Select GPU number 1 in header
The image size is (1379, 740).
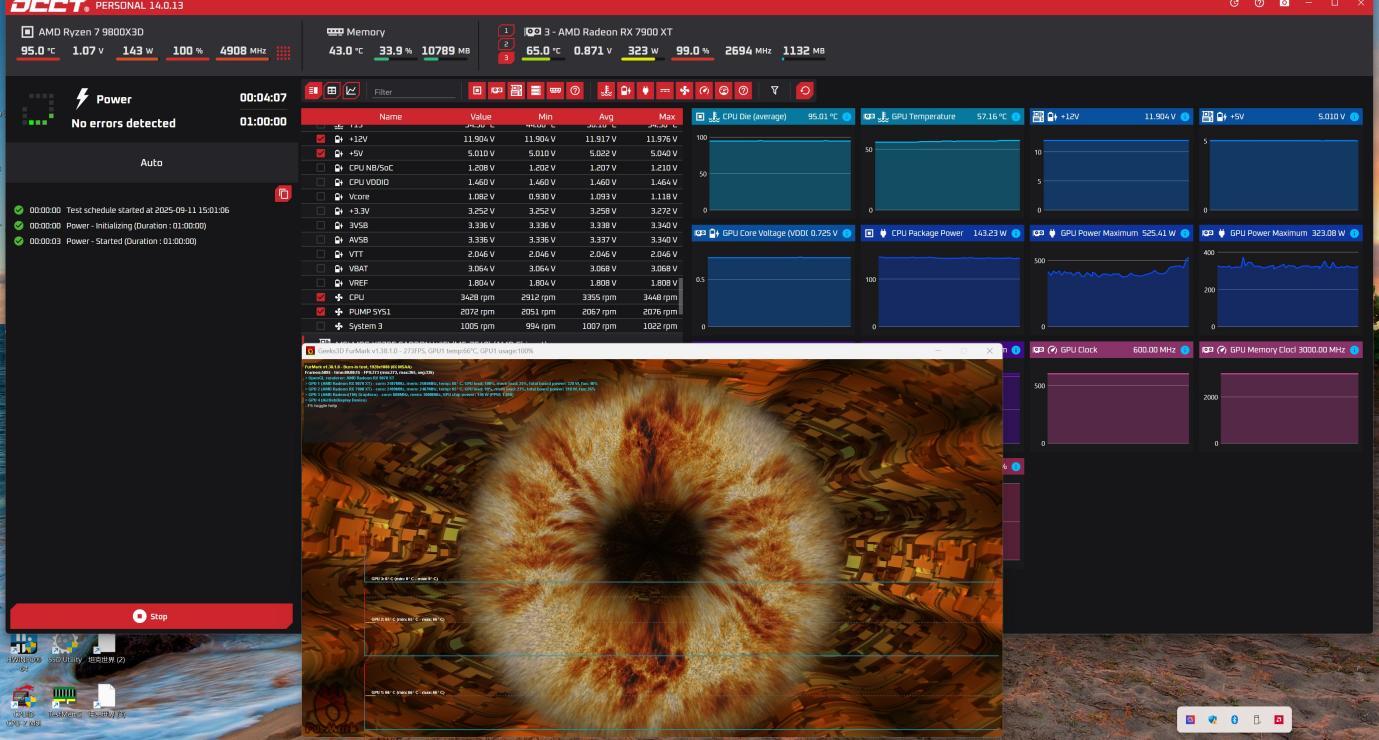pos(506,31)
